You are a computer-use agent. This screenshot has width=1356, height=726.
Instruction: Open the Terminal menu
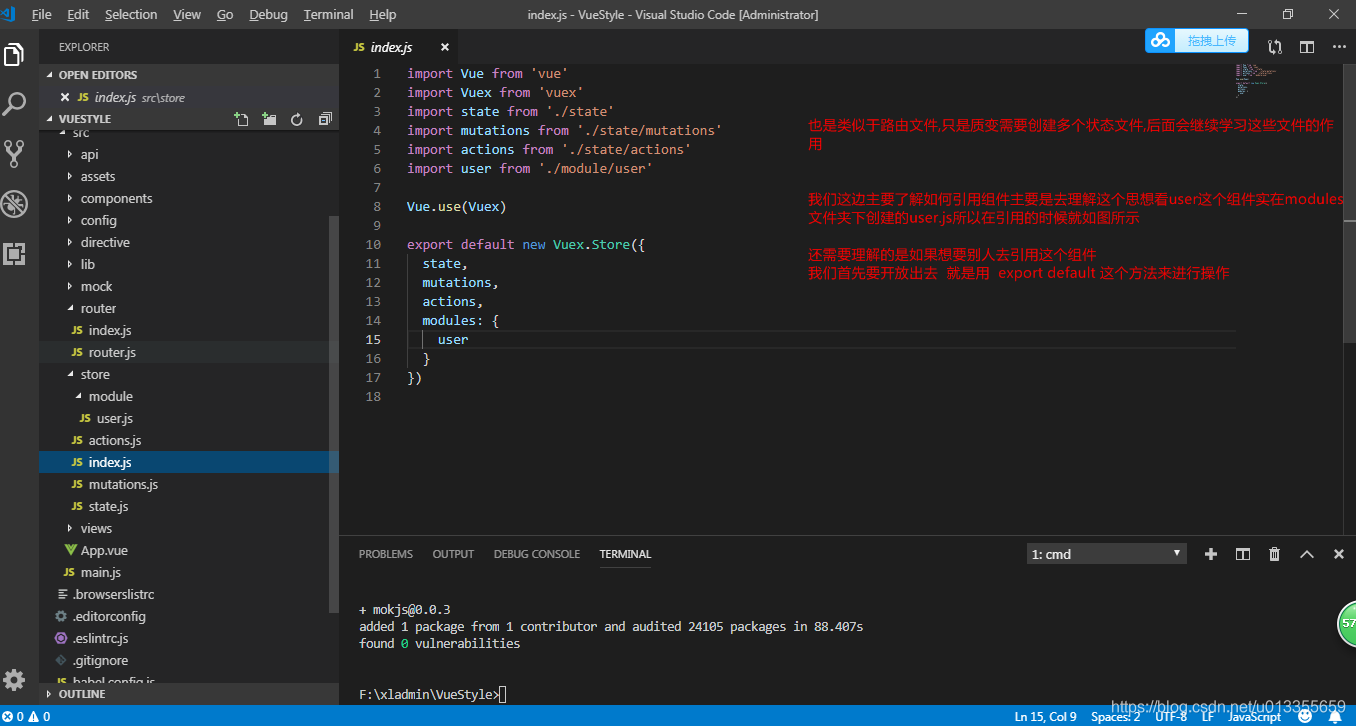(329, 14)
